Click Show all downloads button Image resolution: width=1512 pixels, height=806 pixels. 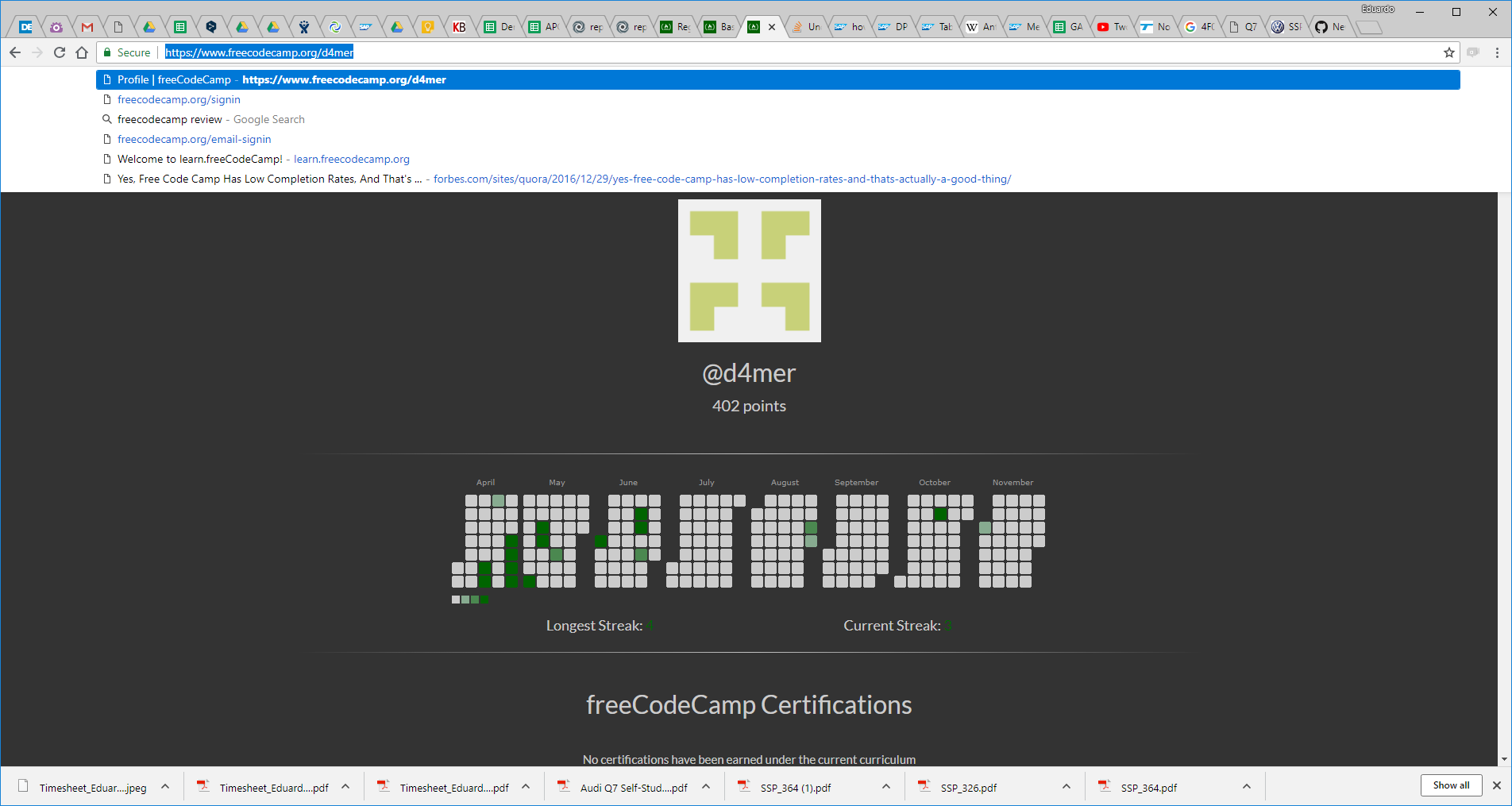(1451, 785)
